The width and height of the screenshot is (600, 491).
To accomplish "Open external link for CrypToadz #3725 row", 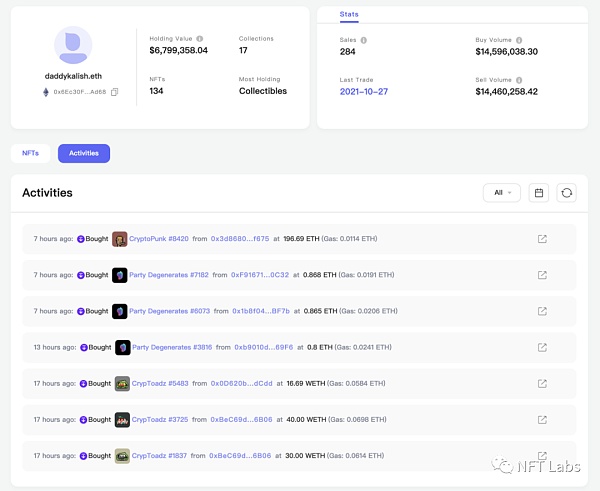I will click(542, 419).
